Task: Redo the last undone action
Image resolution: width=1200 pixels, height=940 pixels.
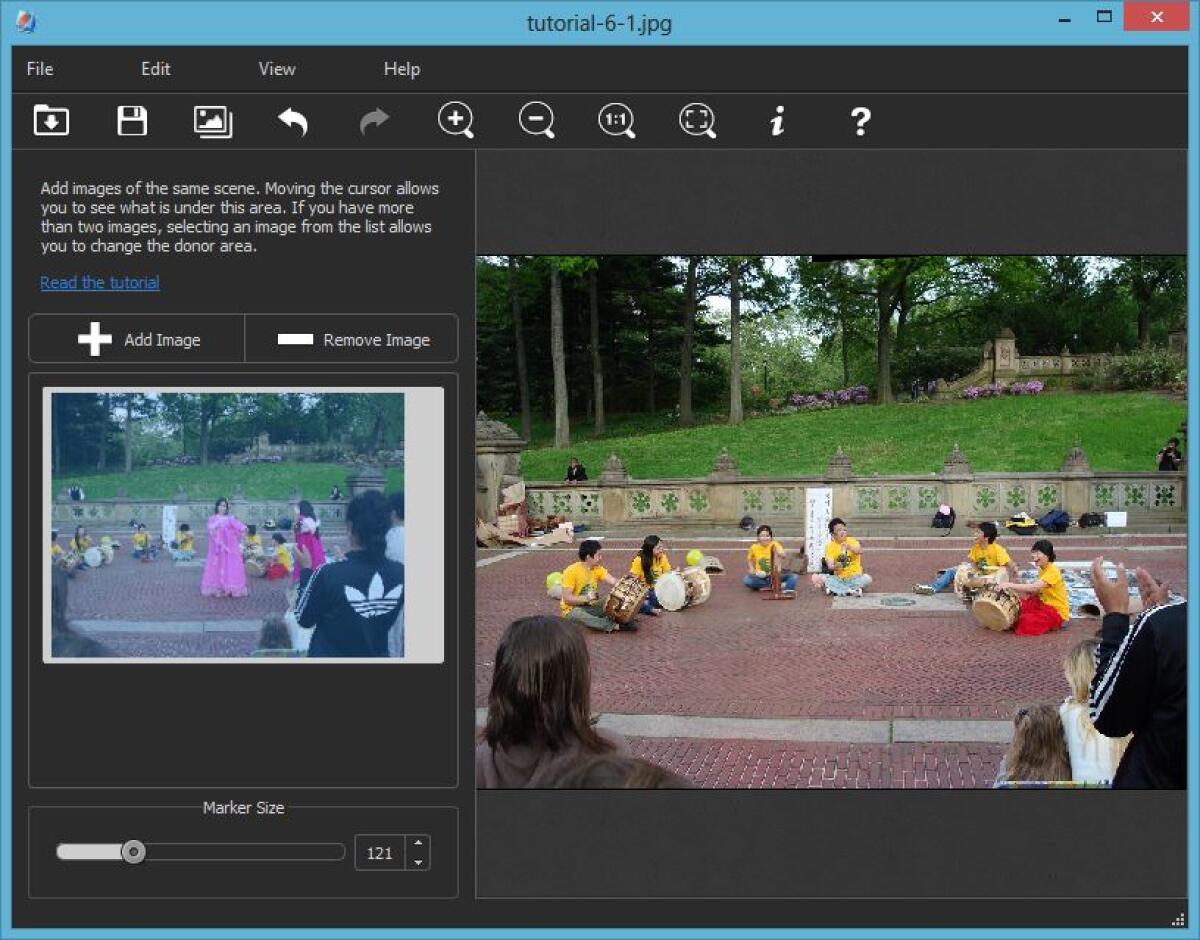Action: [373, 120]
